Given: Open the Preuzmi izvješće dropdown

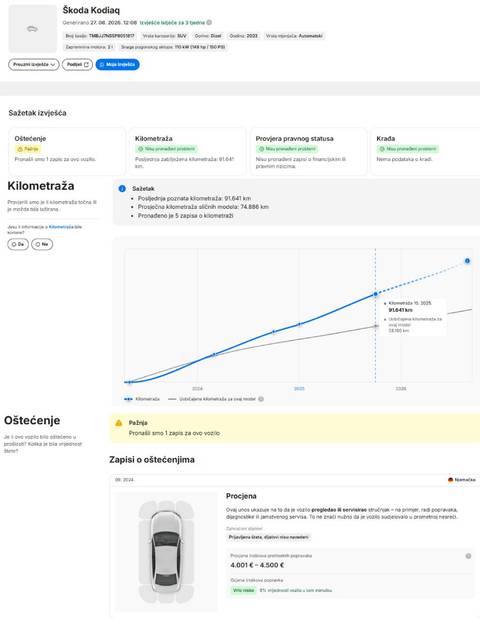Looking at the screenshot, I should tap(34, 64).
